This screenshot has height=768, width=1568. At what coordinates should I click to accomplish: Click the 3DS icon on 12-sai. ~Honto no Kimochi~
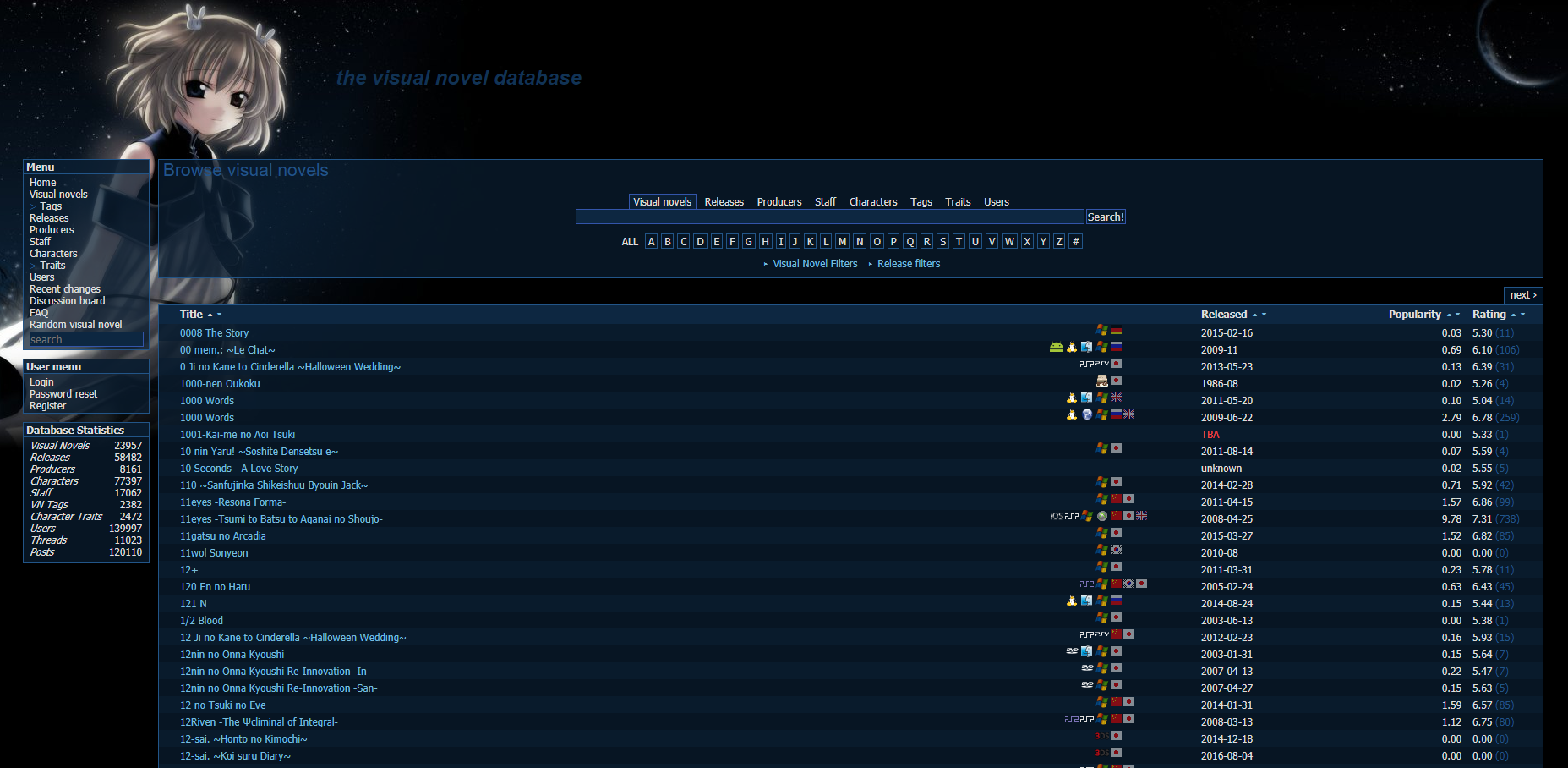[1101, 736]
